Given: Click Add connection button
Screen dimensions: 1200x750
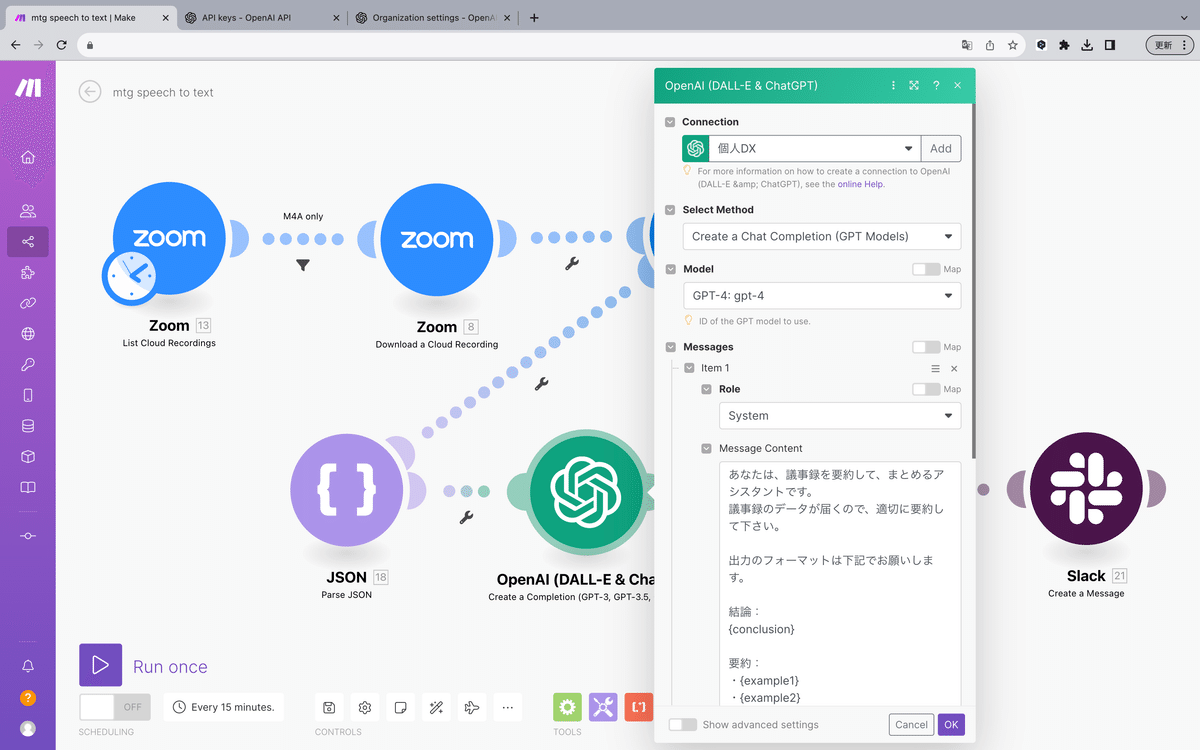Looking at the screenshot, I should point(941,148).
